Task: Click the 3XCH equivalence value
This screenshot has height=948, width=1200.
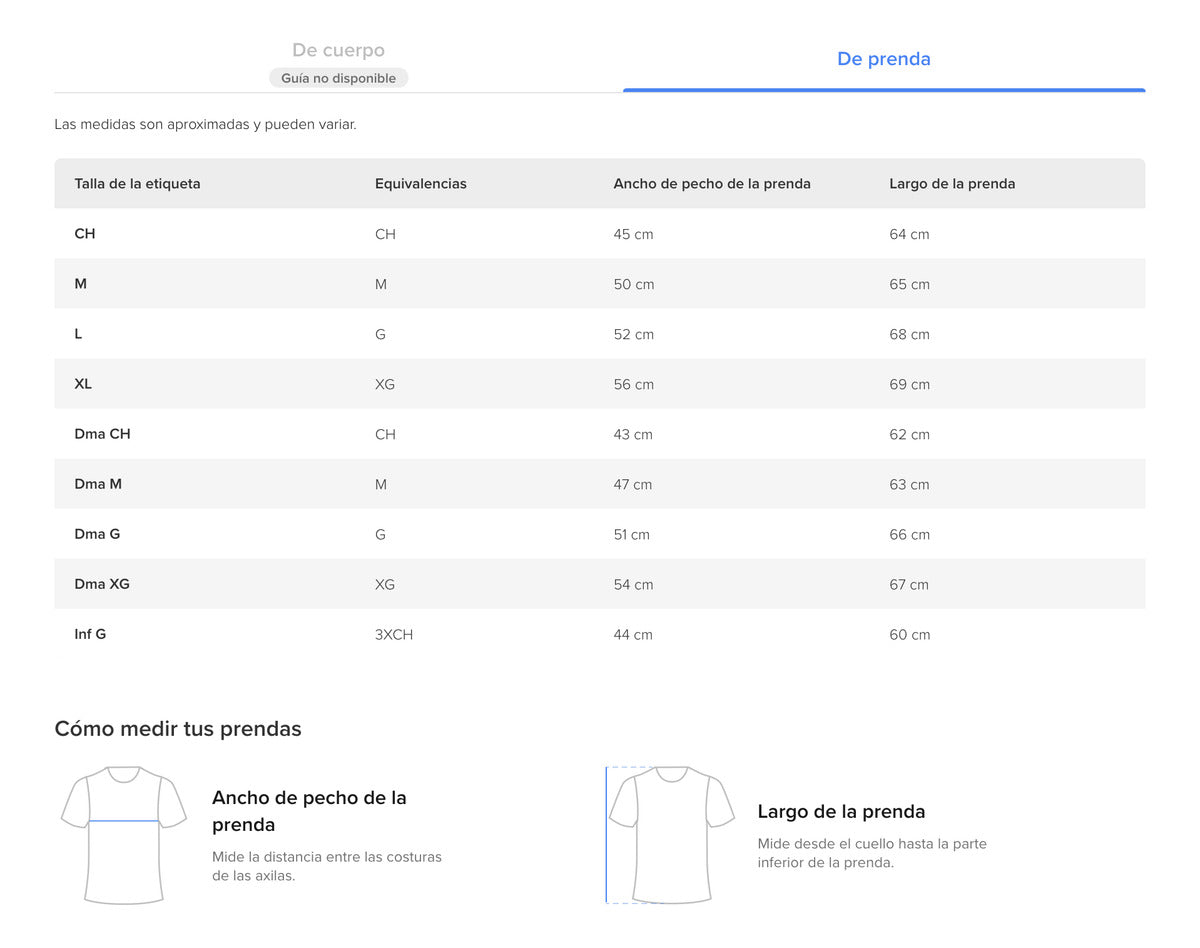Action: pyautogui.click(x=394, y=635)
